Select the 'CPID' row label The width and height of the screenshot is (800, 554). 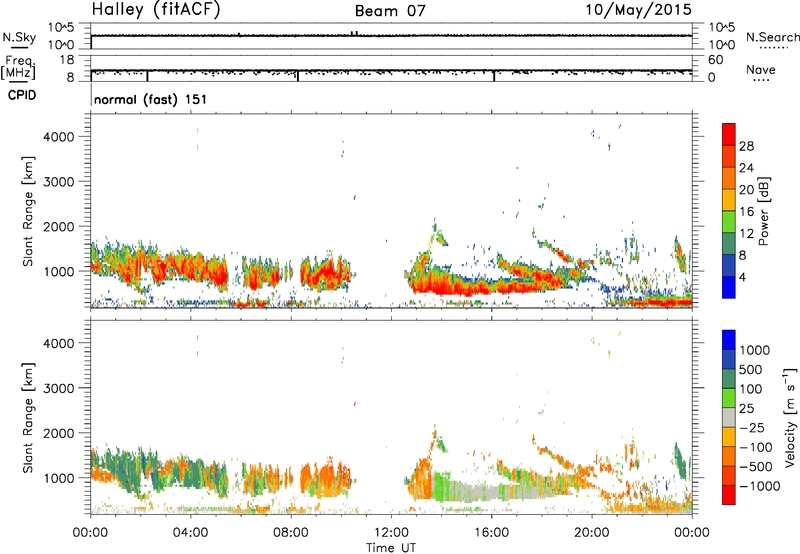(22, 95)
